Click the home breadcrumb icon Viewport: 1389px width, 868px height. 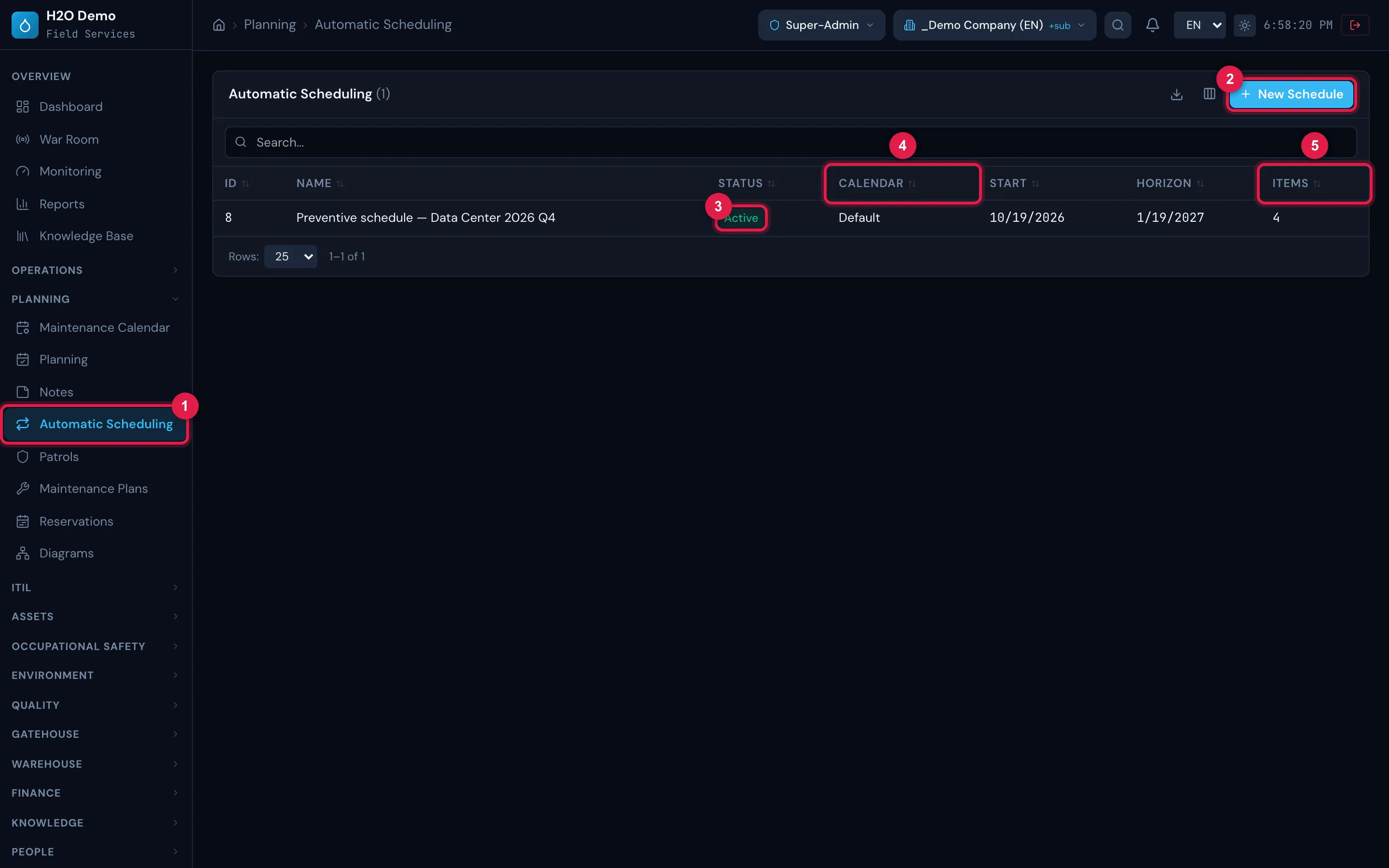click(x=218, y=25)
